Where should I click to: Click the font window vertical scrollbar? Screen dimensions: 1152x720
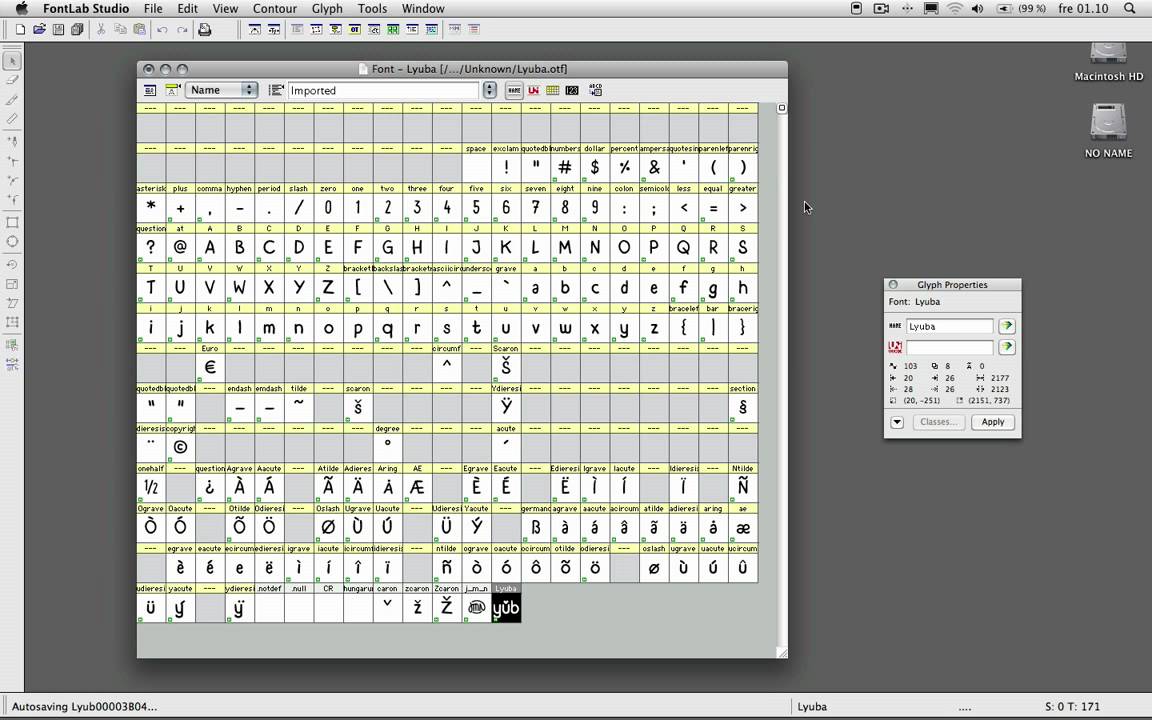(782, 375)
